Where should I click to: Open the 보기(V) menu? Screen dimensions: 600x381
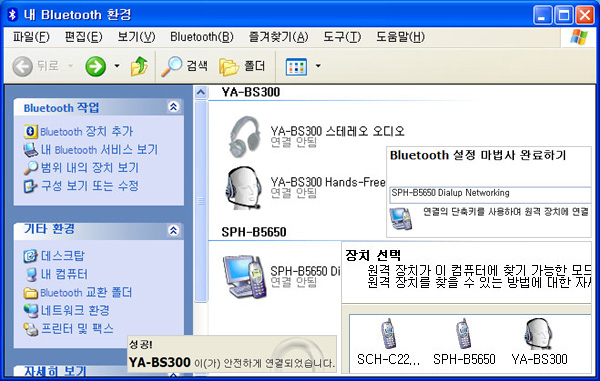[136, 37]
